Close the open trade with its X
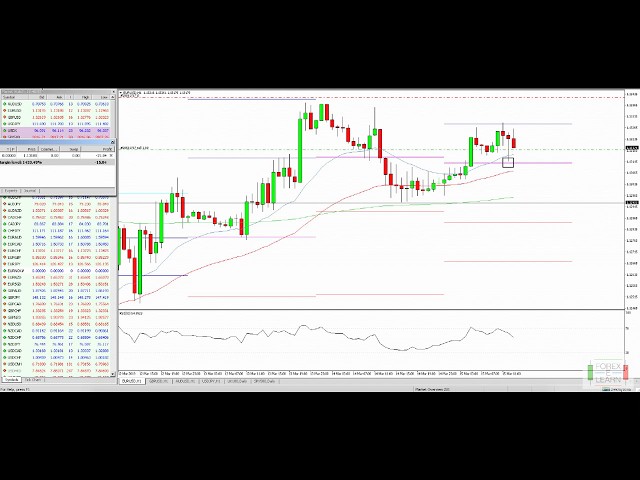Screen dimensions: 640x480 [111, 155]
